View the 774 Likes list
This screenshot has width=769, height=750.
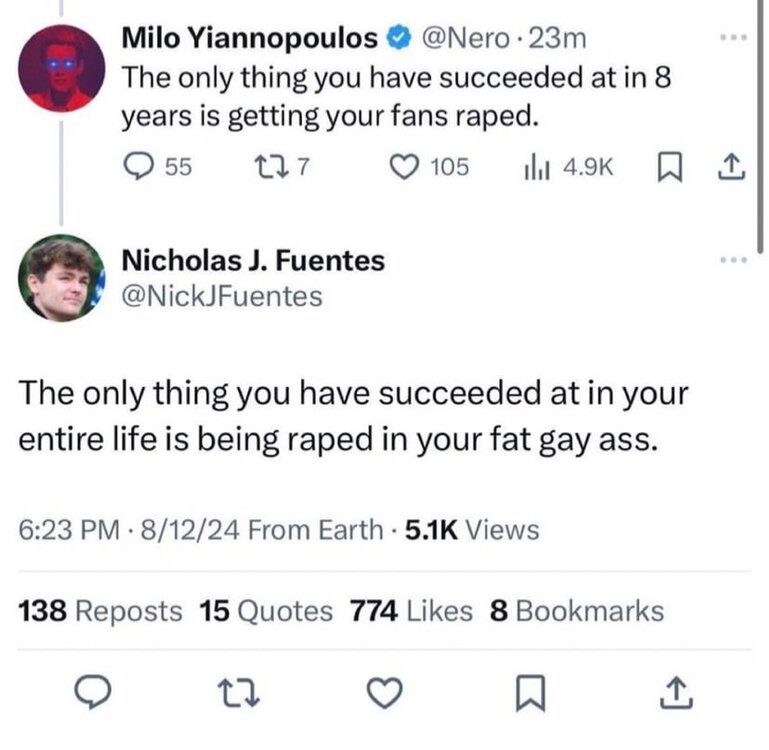pos(411,611)
